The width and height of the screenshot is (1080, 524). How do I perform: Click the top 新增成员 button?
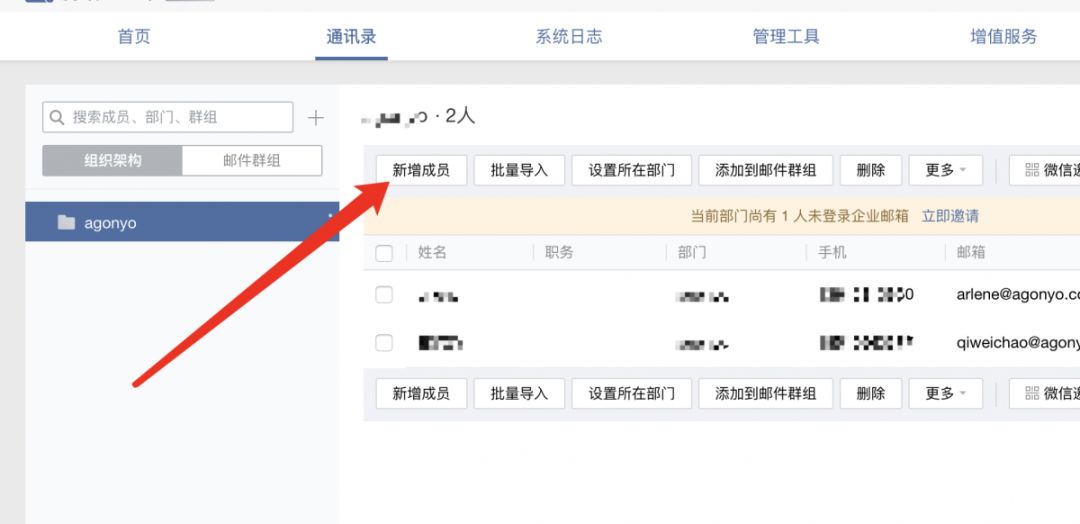tap(421, 170)
